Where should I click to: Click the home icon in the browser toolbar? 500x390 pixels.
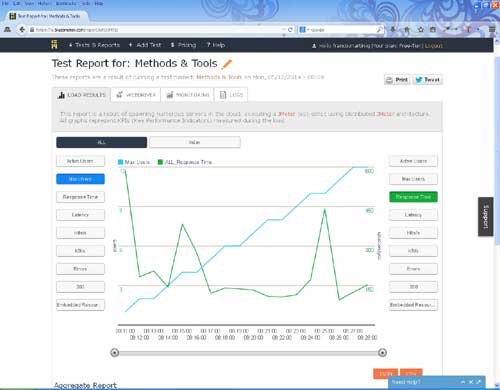pos(407,30)
